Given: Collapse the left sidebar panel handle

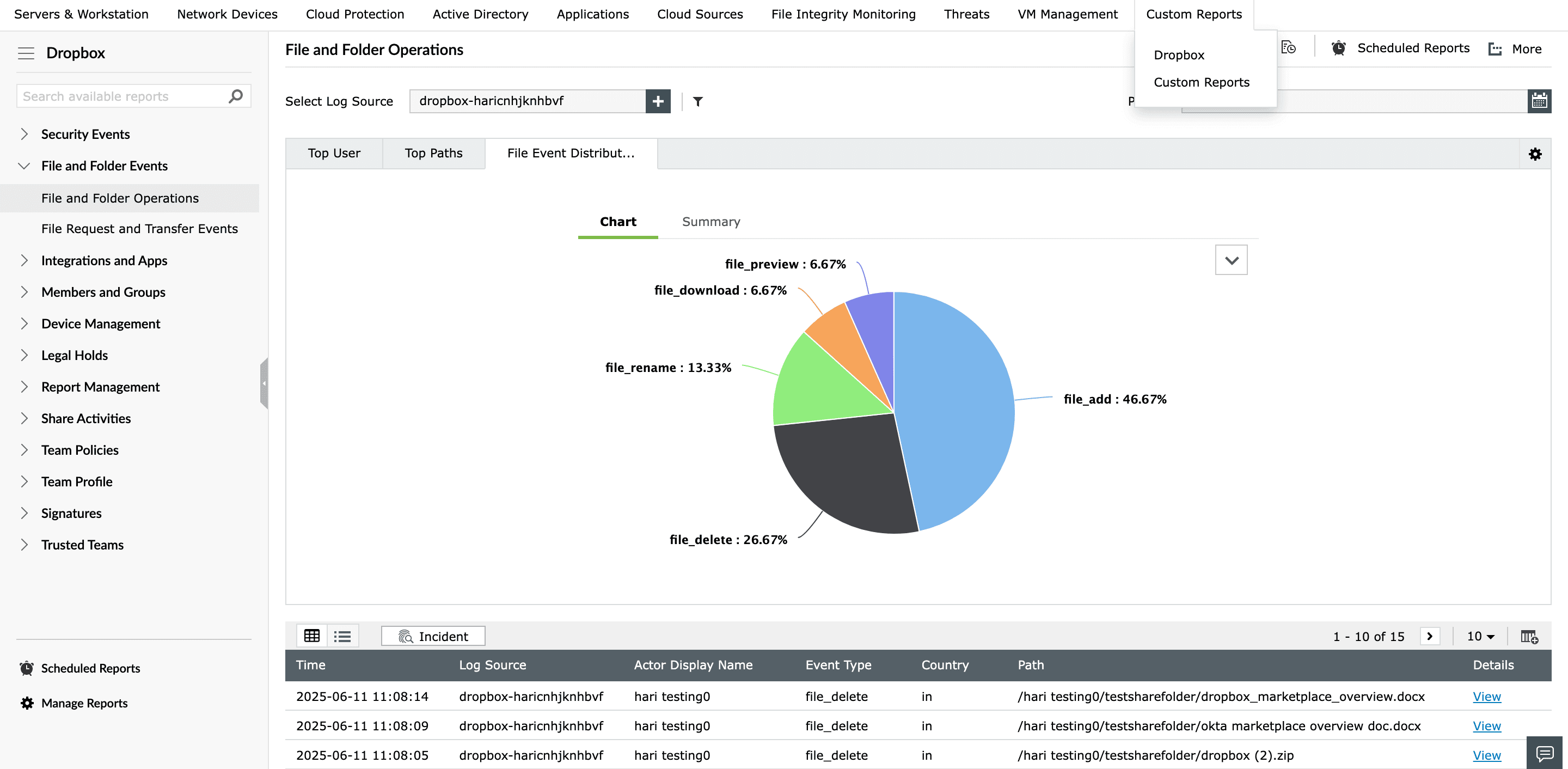Looking at the screenshot, I should 264,383.
